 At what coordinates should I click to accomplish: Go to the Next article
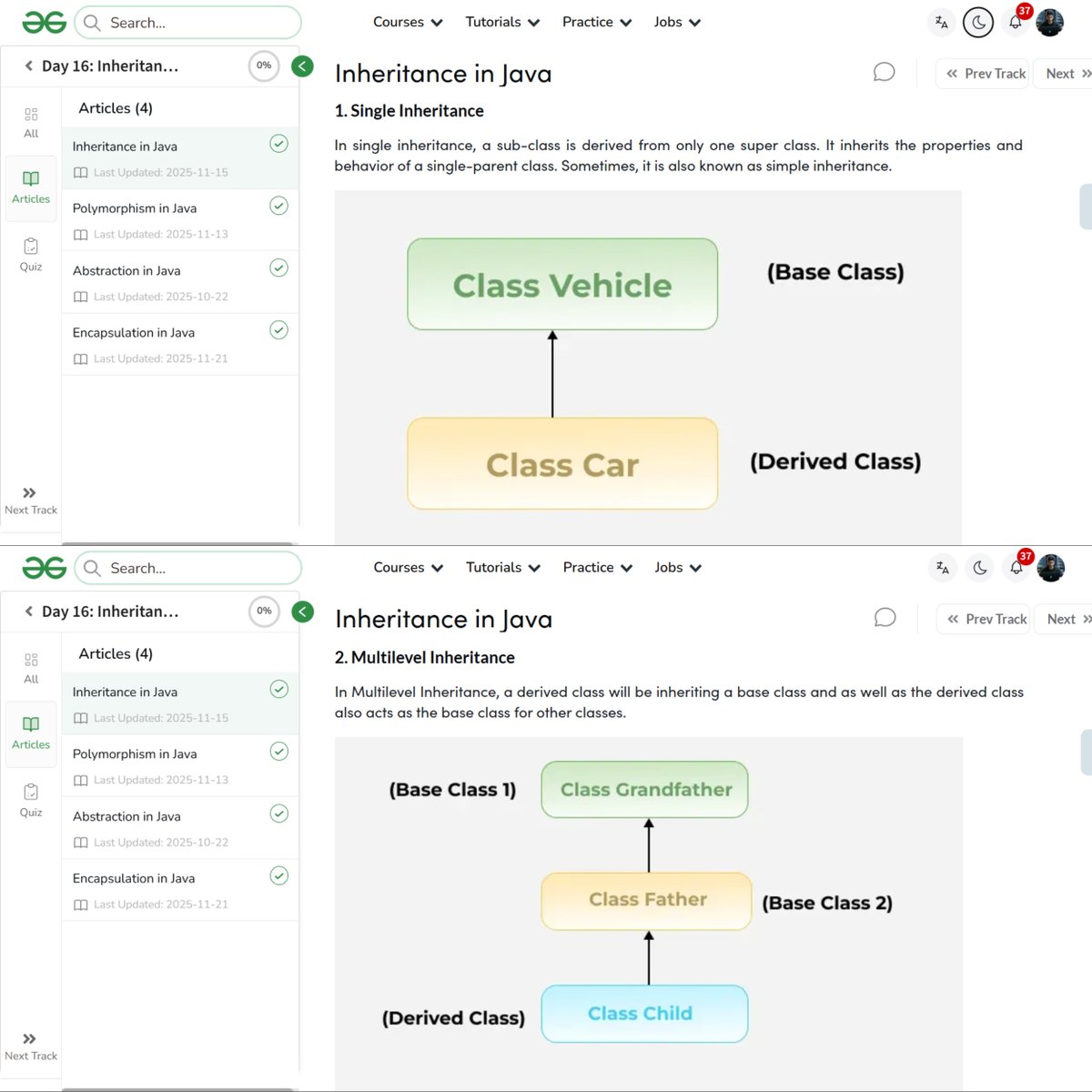click(1063, 73)
